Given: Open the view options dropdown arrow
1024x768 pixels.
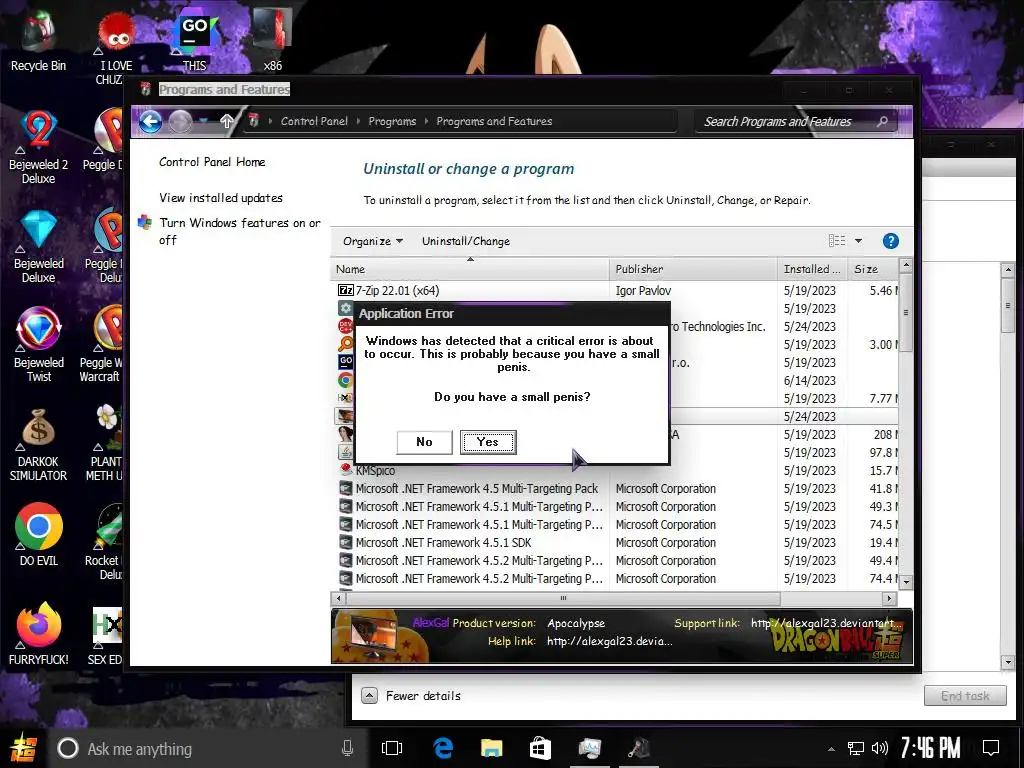Looking at the screenshot, I should tap(858, 241).
